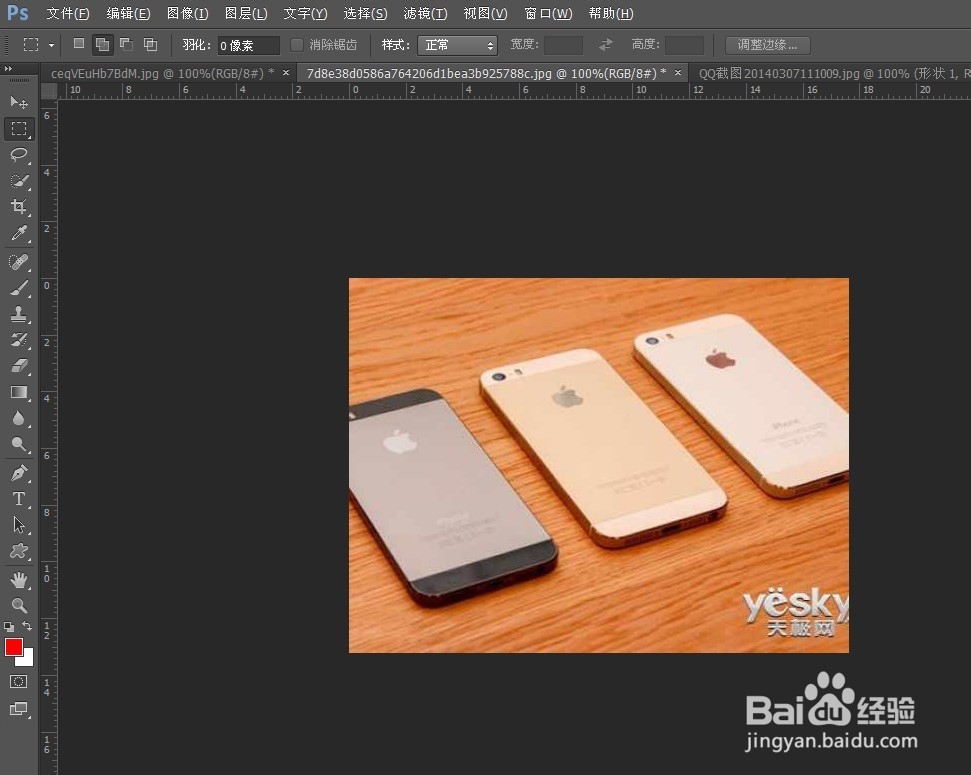Open the 滤镜(T) menu
This screenshot has width=971, height=775.
coord(425,13)
